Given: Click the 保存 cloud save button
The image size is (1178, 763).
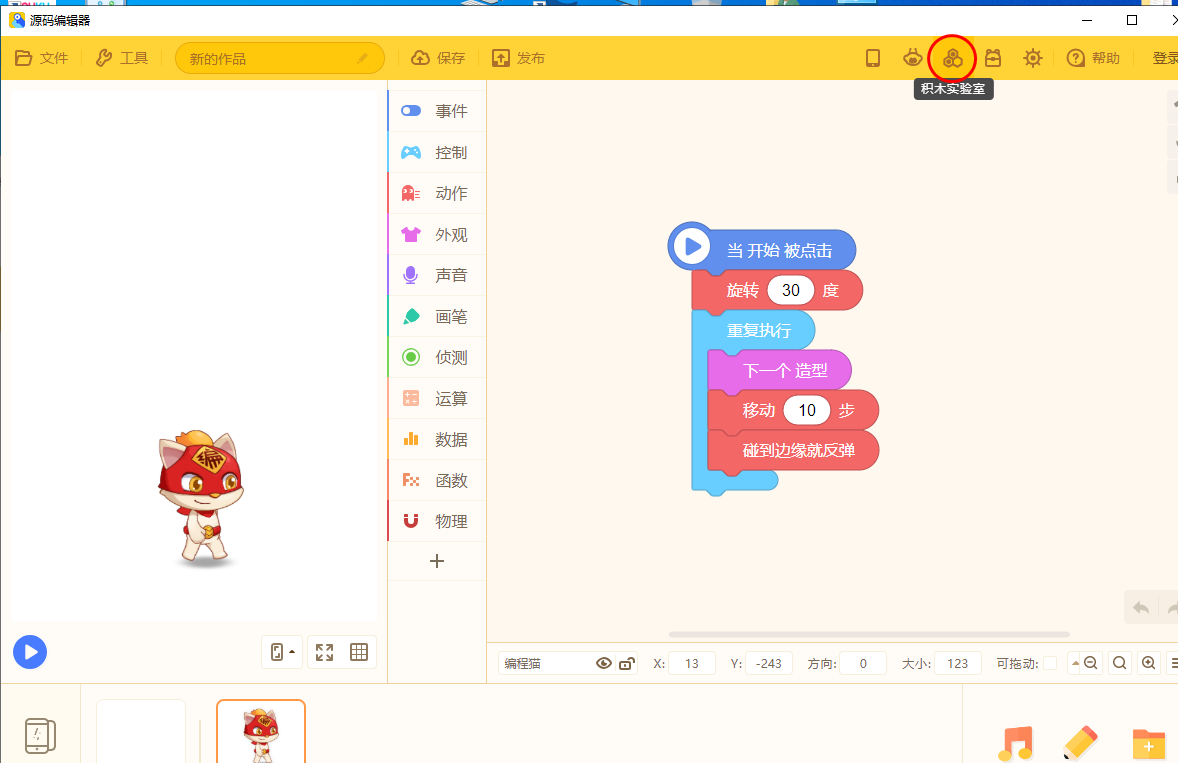Looking at the screenshot, I should (438, 58).
